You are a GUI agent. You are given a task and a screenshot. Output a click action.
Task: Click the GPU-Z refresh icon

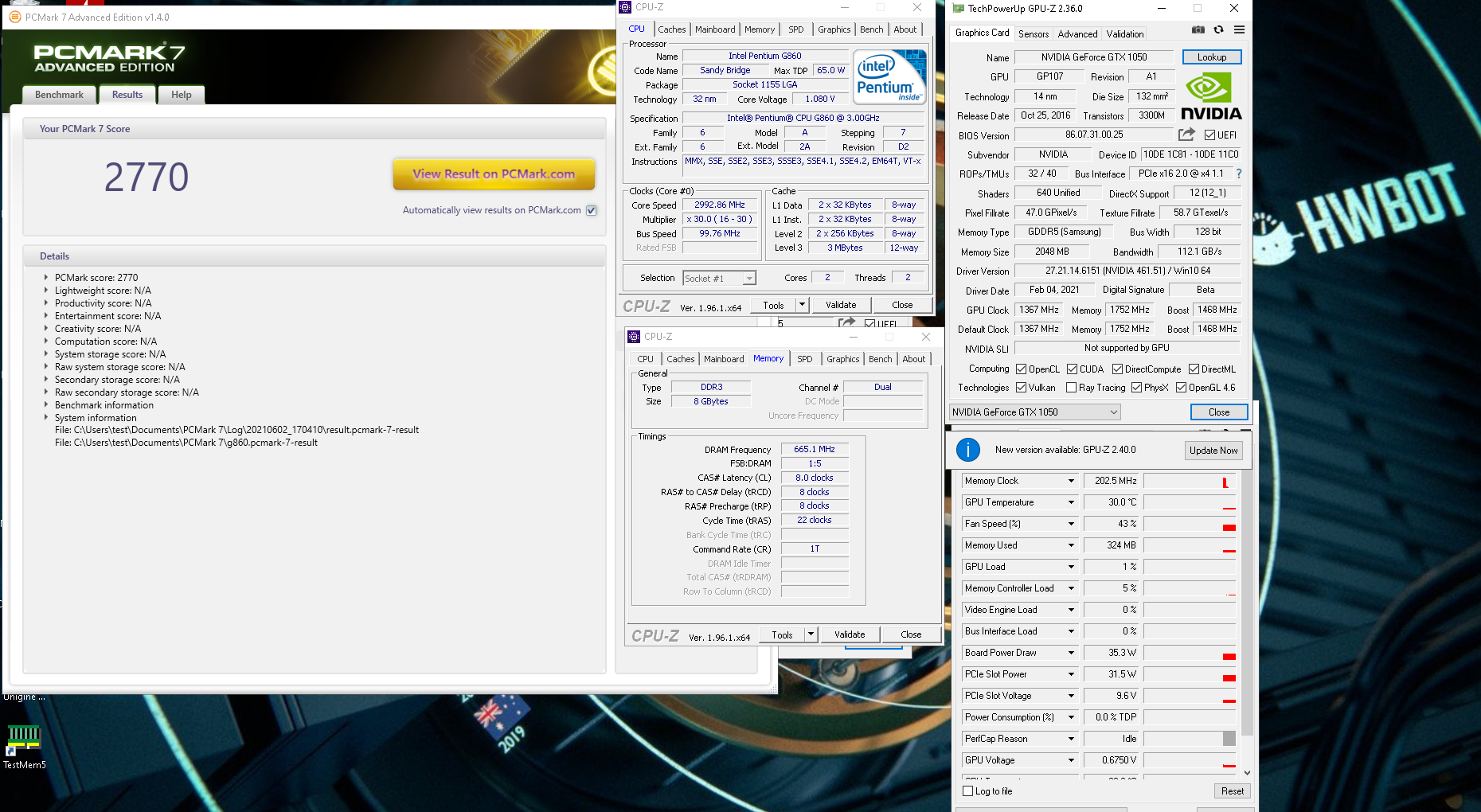click(x=1218, y=30)
